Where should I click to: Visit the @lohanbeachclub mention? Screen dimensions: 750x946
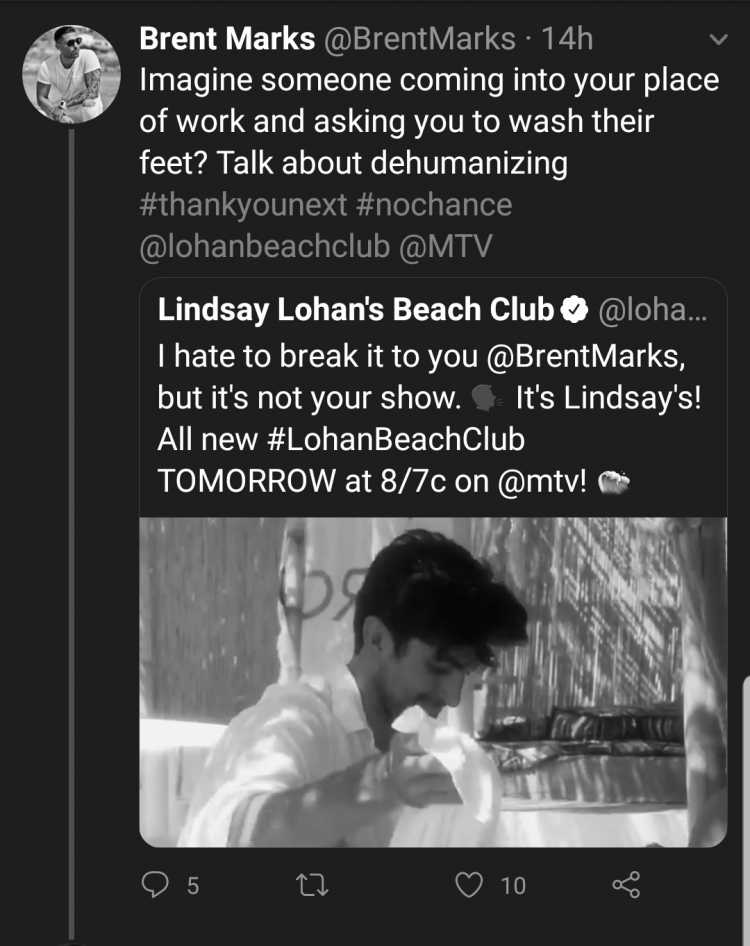264,247
